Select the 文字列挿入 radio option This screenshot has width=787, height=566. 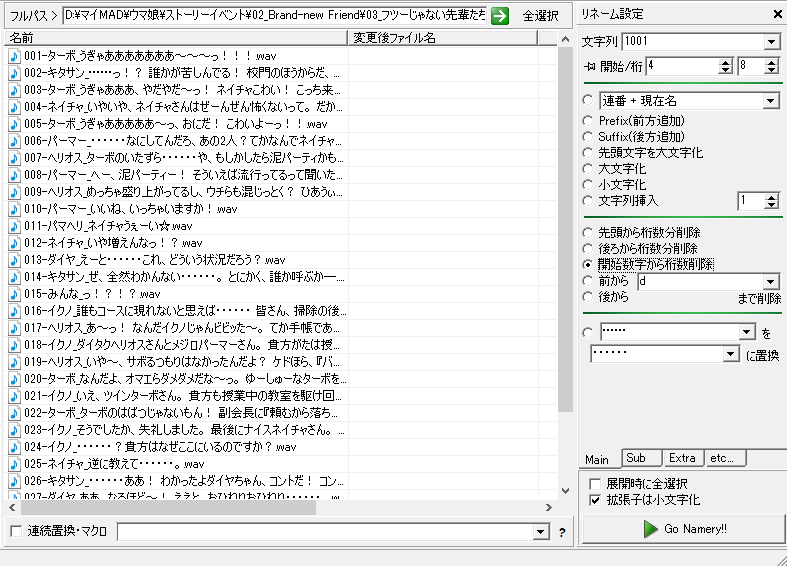(x=587, y=201)
